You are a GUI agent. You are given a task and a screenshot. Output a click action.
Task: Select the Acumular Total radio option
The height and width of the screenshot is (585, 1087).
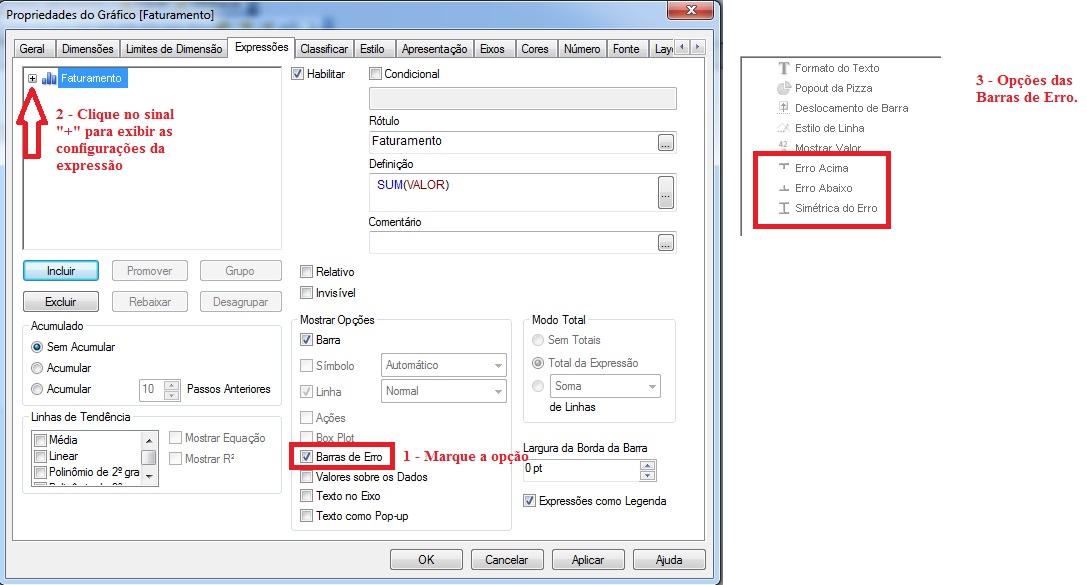[x=38, y=368]
